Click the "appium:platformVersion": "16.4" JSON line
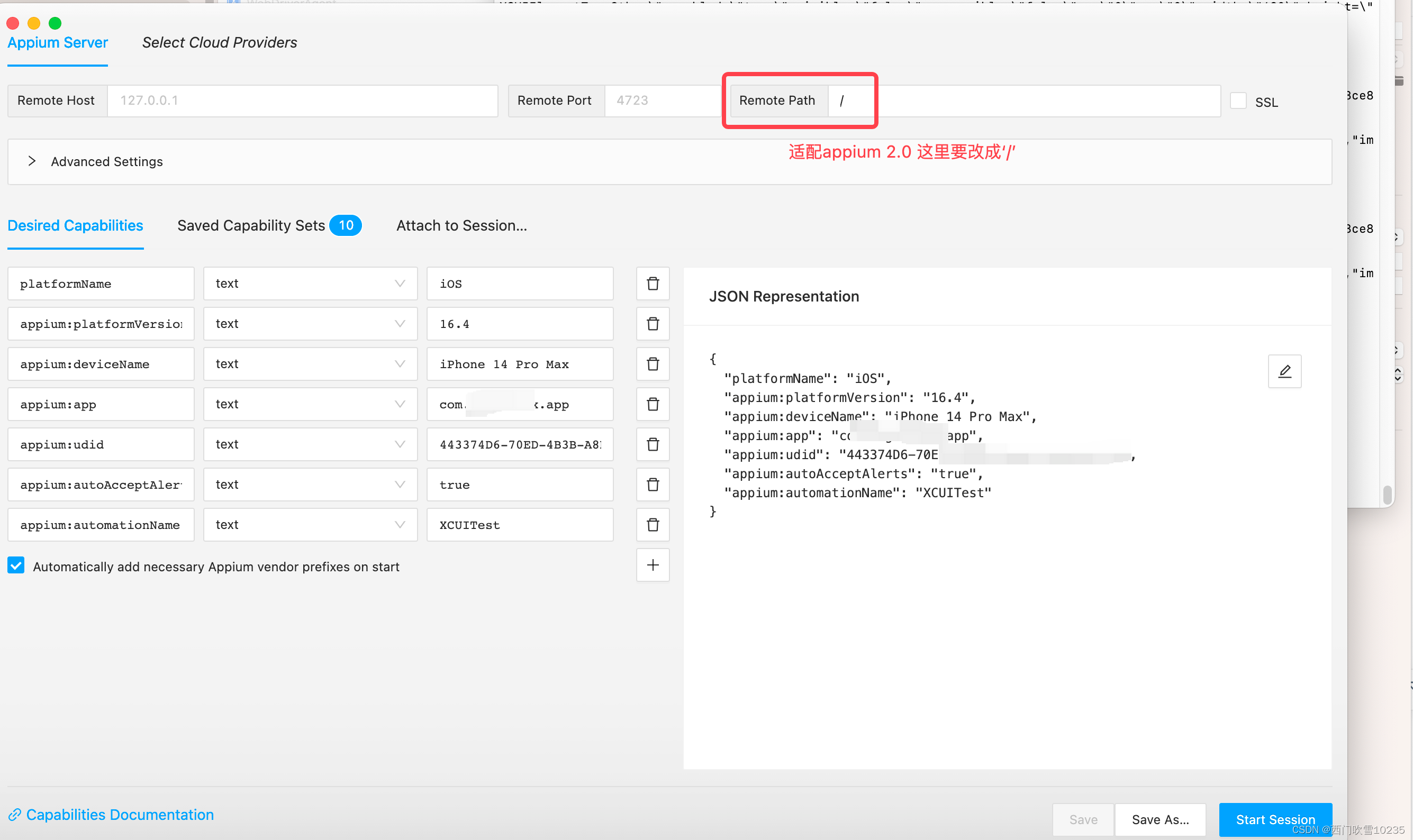The image size is (1413, 840). tap(849, 397)
